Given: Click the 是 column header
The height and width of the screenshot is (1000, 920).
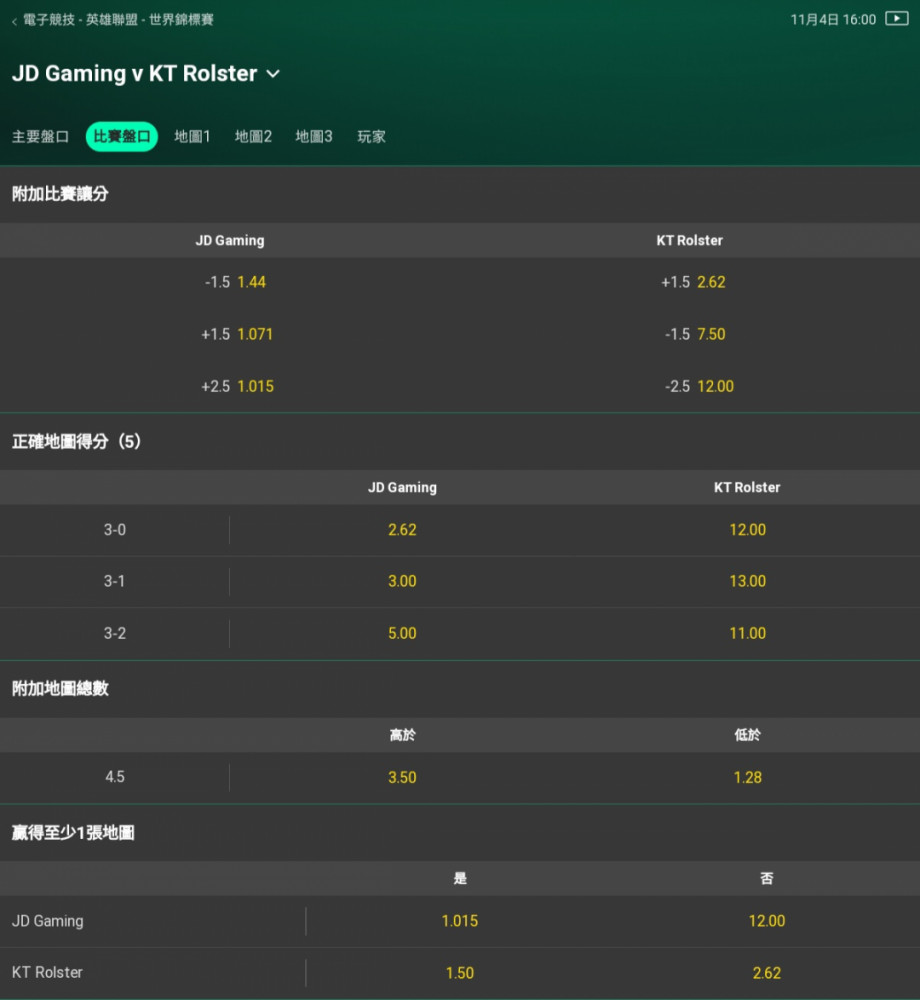Looking at the screenshot, I should pos(460,879).
